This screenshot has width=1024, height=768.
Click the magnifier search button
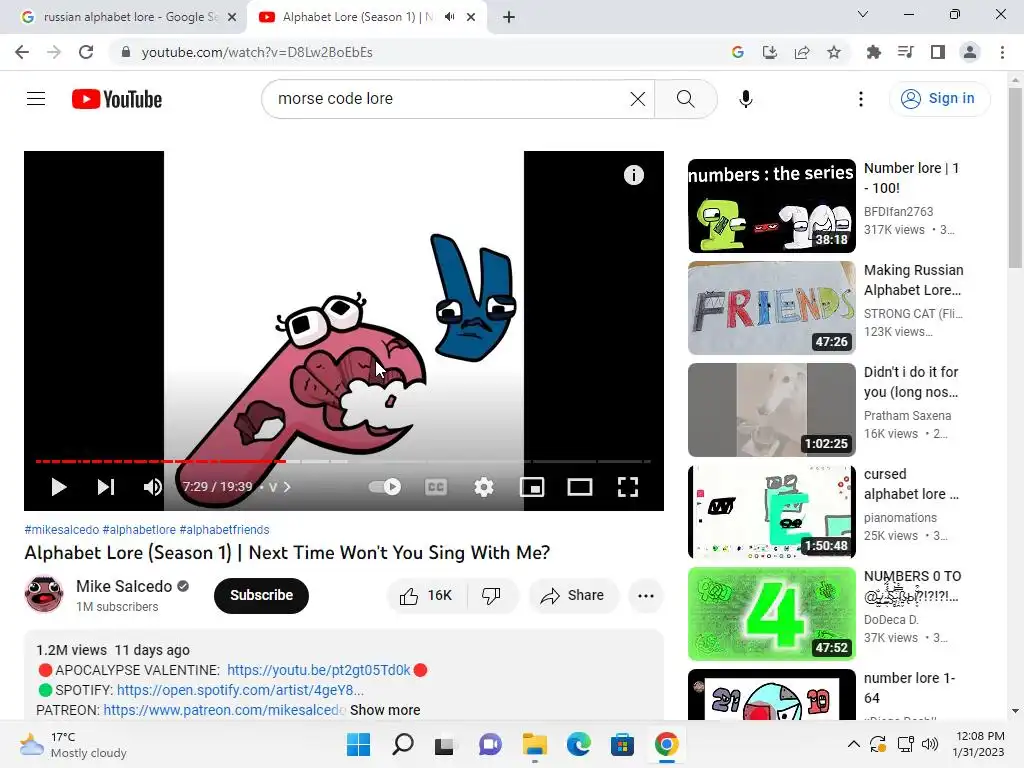coord(686,99)
